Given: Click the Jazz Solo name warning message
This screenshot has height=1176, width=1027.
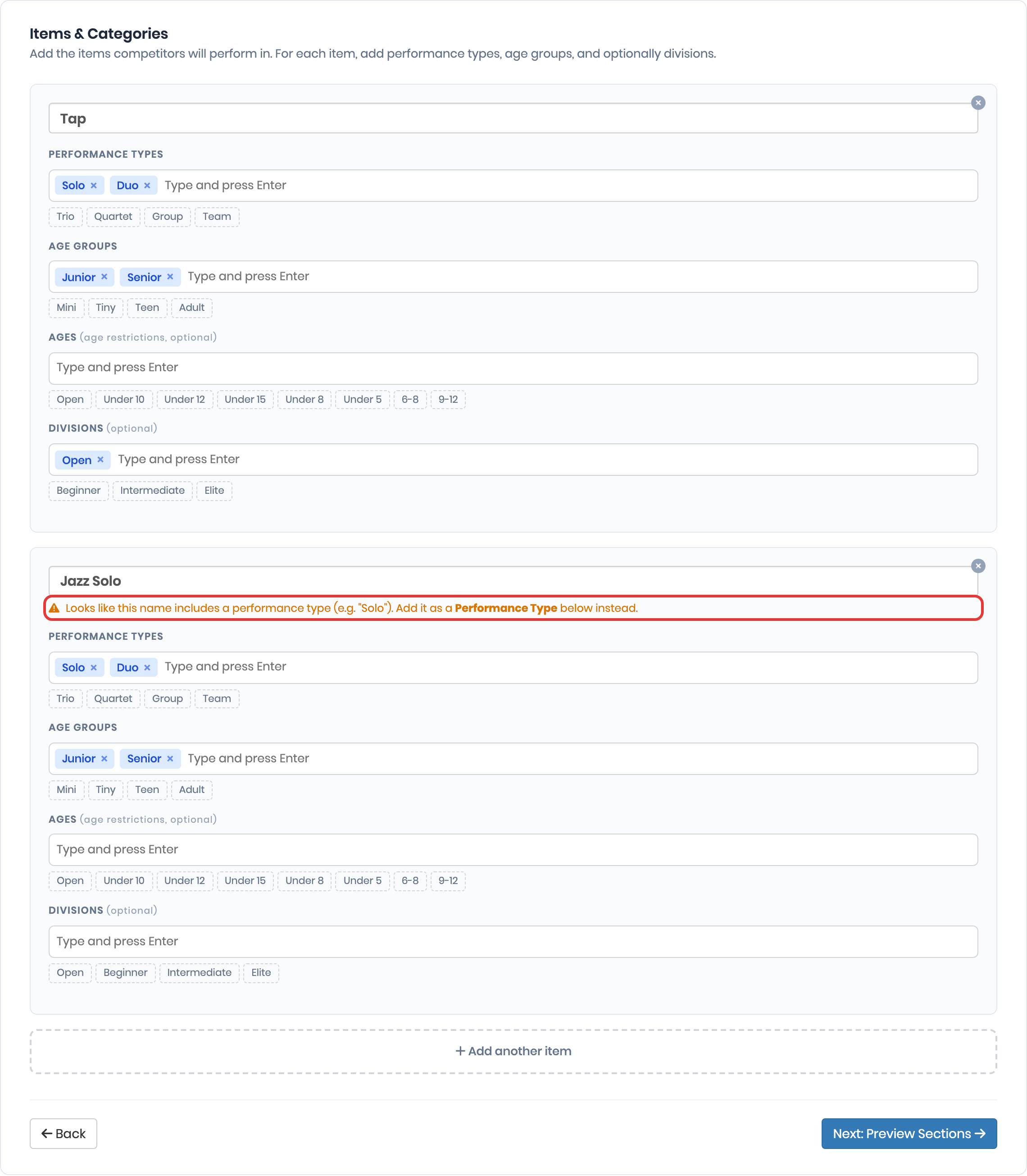Looking at the screenshot, I should click(x=351, y=608).
